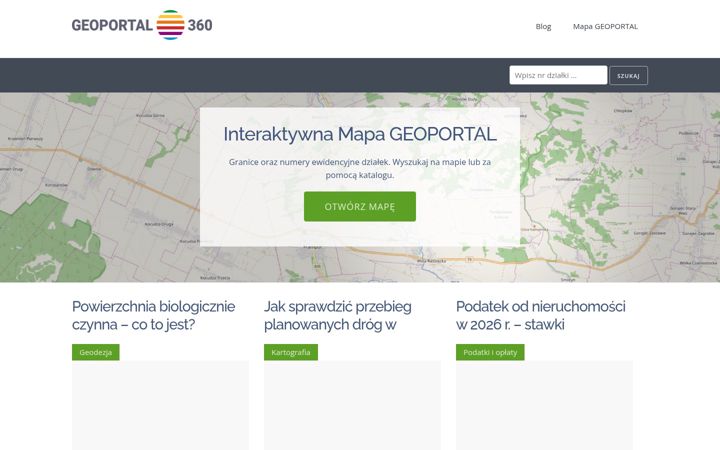Open article 'Podatek od nieruchomości w 2026 r. – stawki'
Image resolution: width=720 pixels, height=450 pixels.
point(540,315)
